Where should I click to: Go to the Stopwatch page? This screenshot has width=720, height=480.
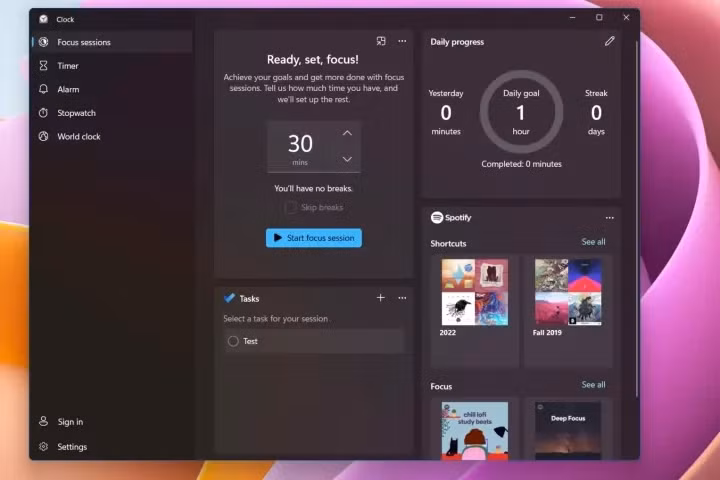coord(112,113)
